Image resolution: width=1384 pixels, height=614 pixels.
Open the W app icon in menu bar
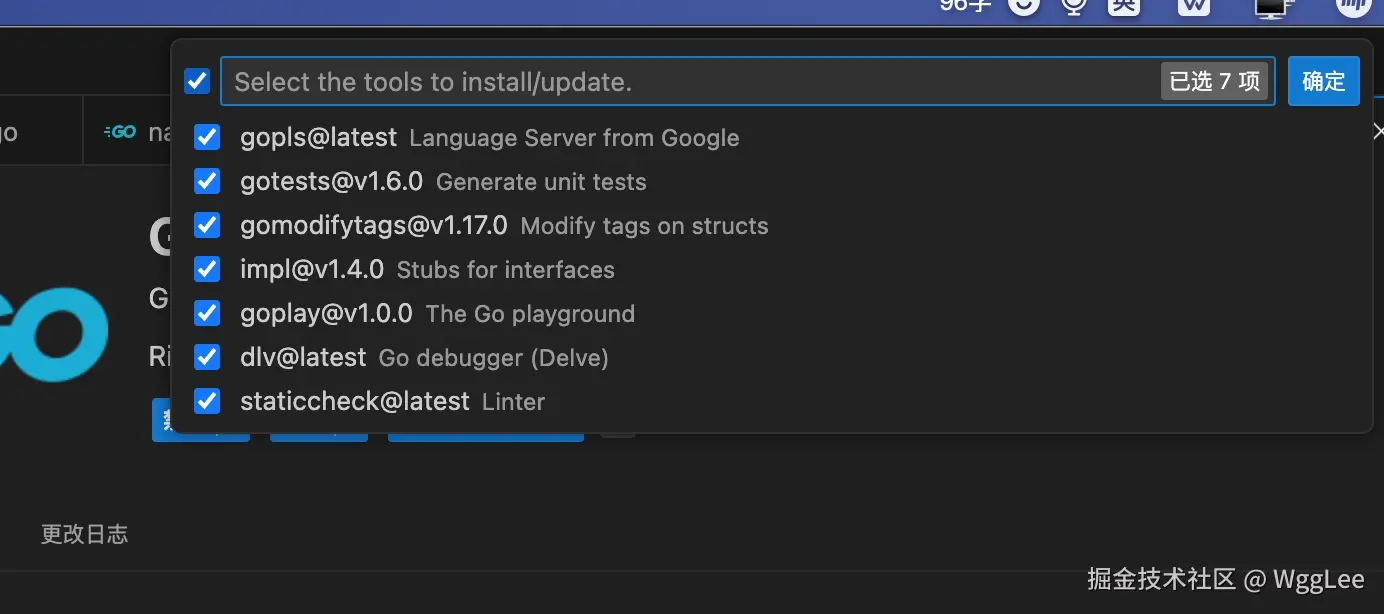[x=1194, y=6]
